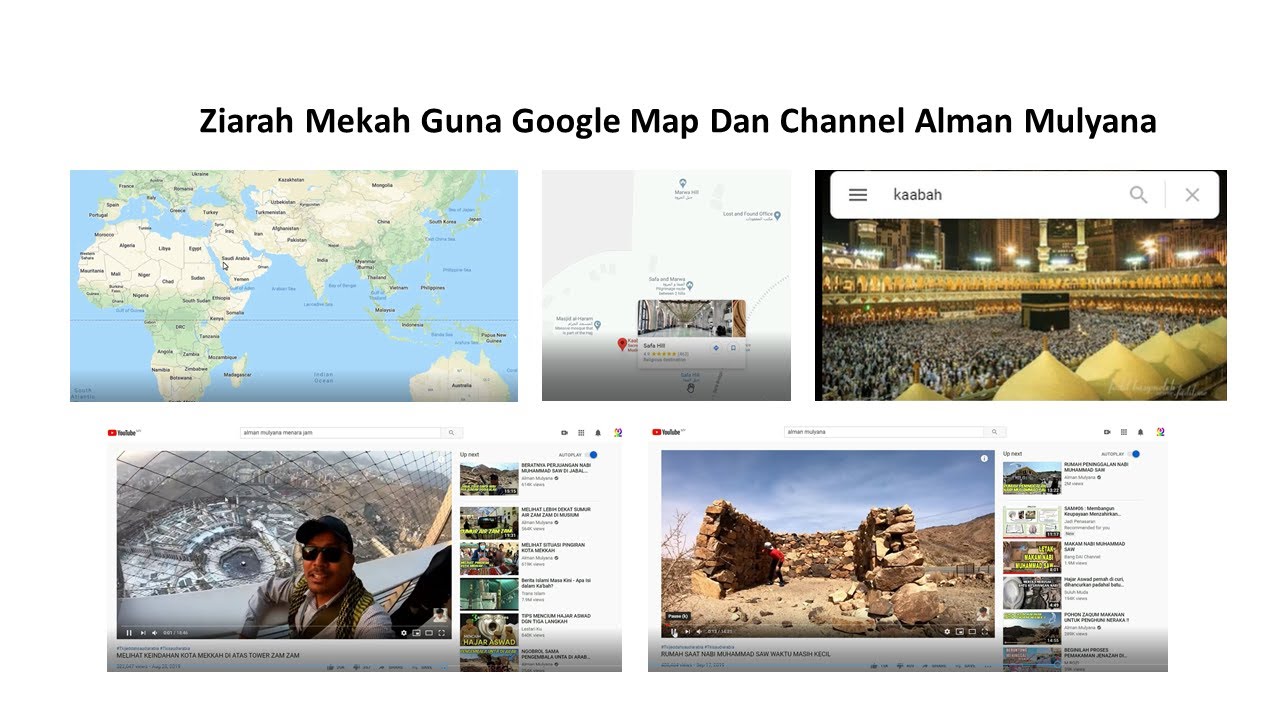Click the YouTube logo in Zam Zam window
1280x720 pixels.
click(x=121, y=433)
